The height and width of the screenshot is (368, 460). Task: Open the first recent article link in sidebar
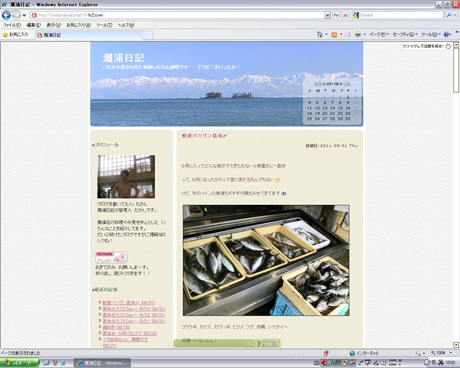(129, 303)
